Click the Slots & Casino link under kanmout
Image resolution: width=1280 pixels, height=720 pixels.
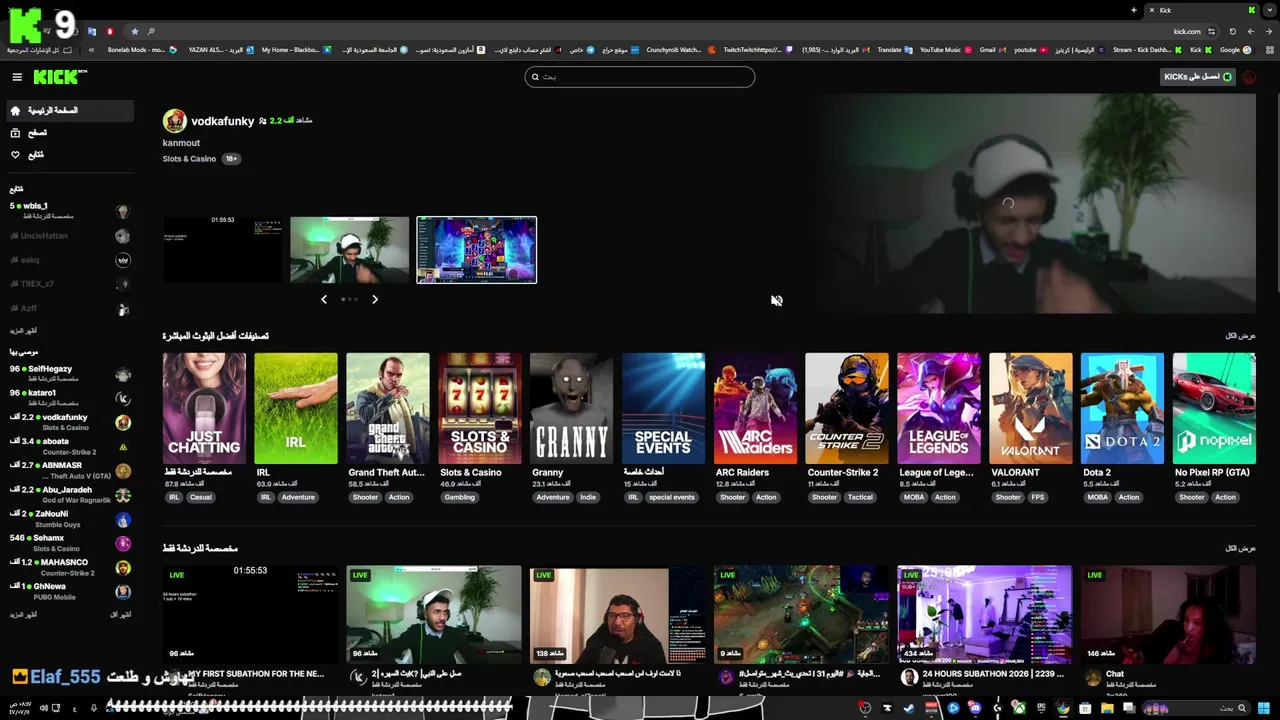click(189, 159)
